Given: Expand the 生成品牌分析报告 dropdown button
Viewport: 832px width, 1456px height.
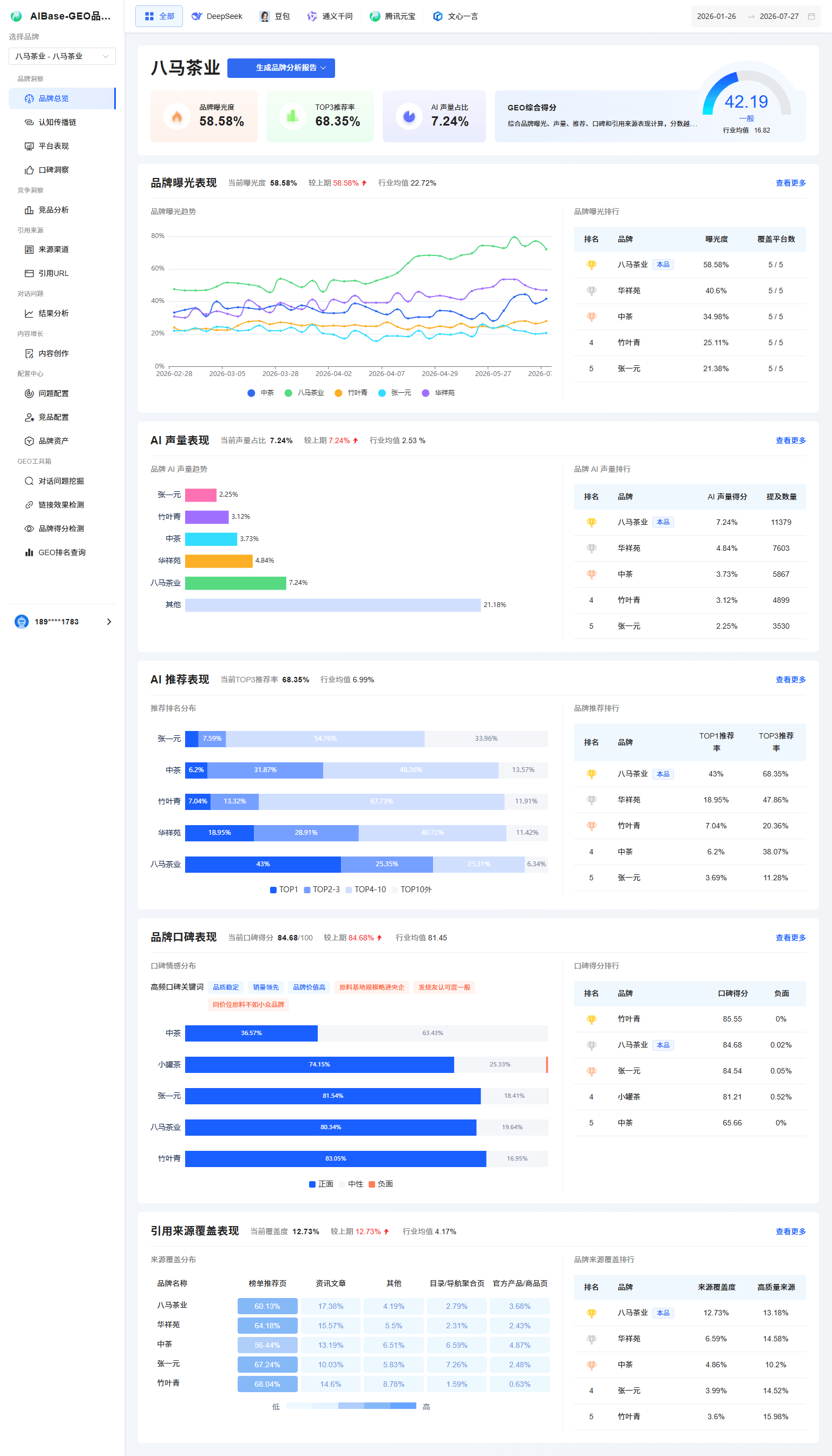Looking at the screenshot, I should point(281,68).
